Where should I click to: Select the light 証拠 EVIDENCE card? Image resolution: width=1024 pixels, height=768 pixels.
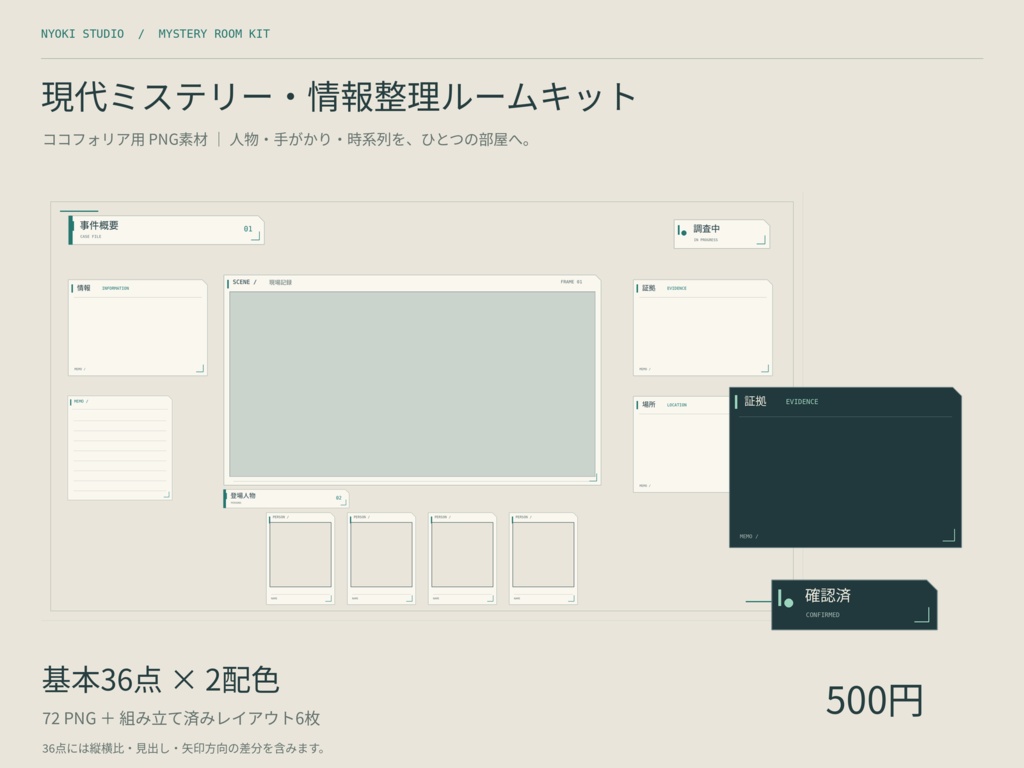[x=703, y=328]
